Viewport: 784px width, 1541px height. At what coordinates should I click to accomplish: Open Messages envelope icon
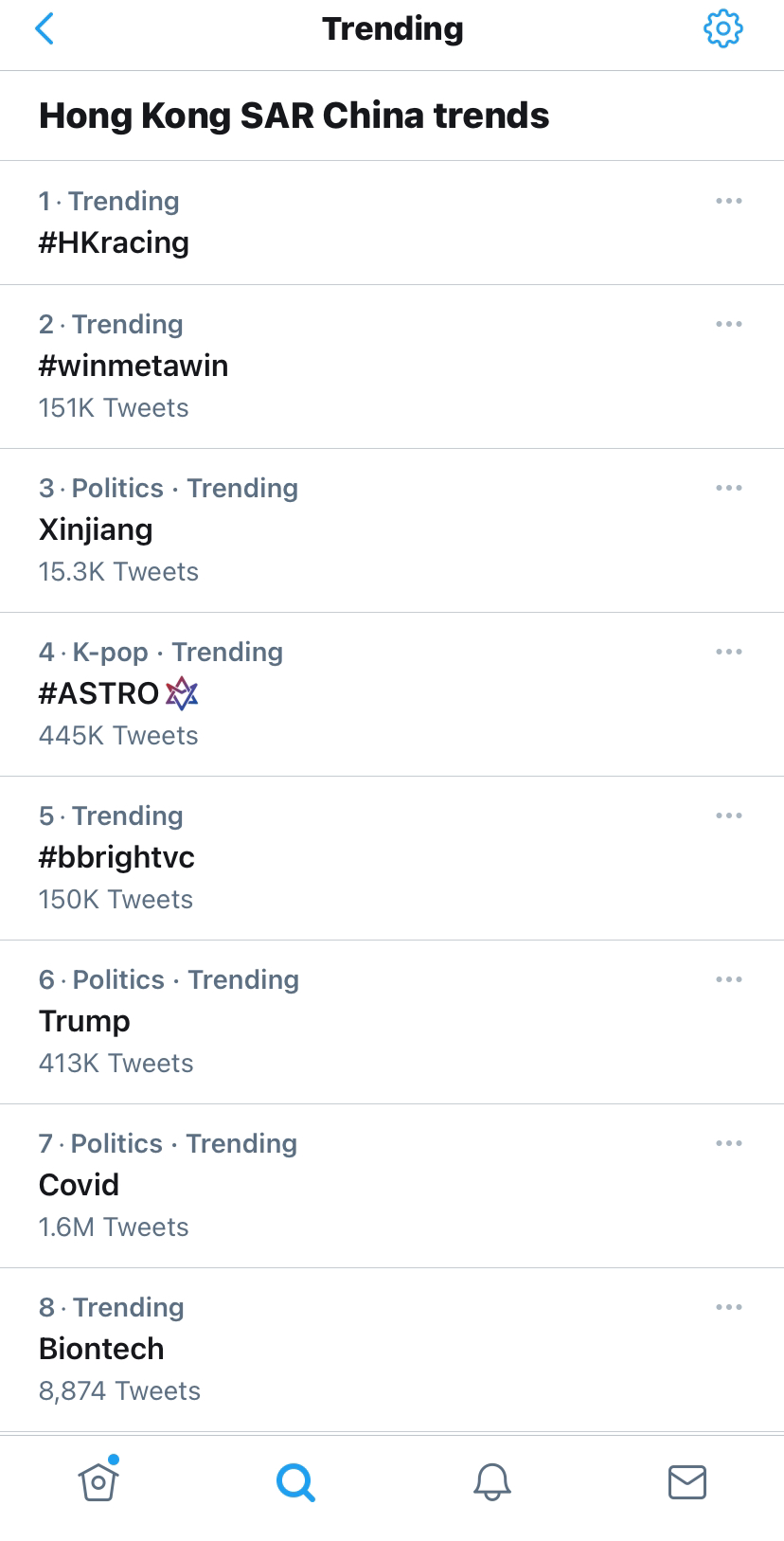[x=687, y=1482]
